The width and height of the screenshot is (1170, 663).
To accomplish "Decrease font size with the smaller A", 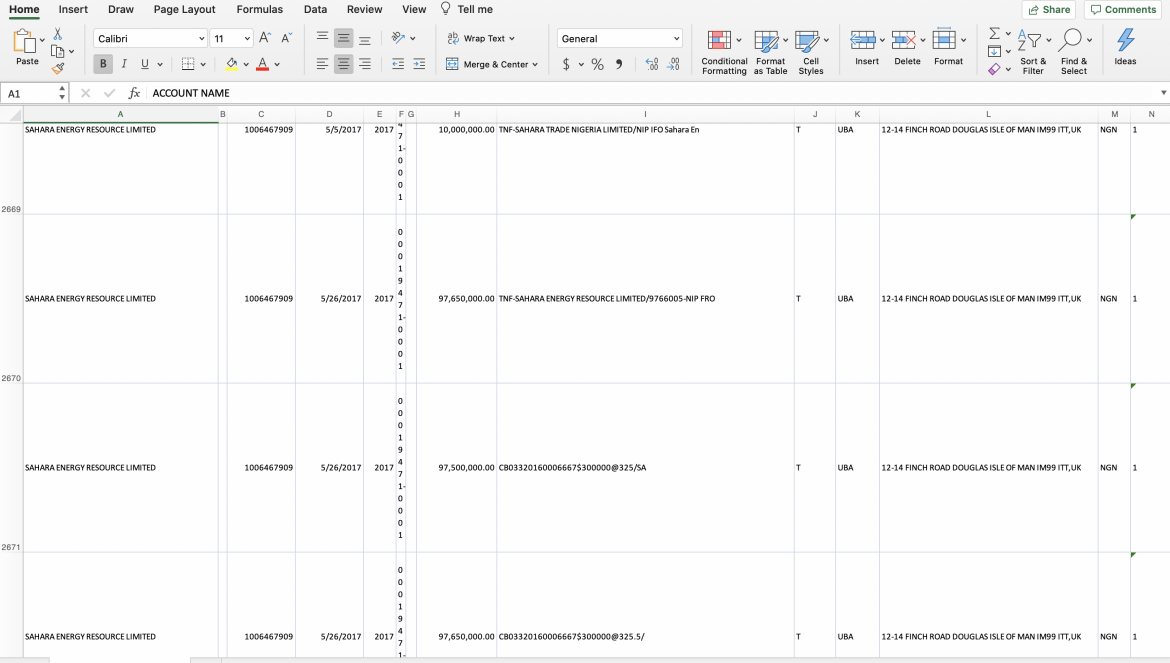I will (x=287, y=38).
